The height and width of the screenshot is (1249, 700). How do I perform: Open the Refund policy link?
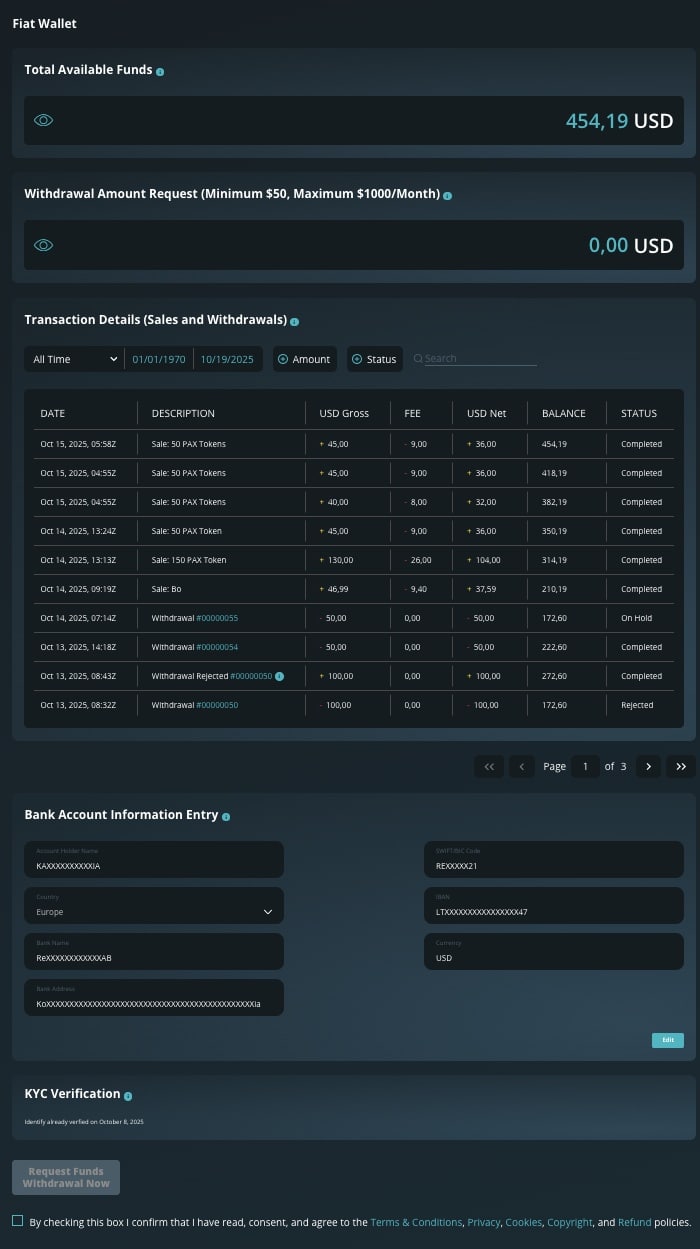tap(635, 1222)
